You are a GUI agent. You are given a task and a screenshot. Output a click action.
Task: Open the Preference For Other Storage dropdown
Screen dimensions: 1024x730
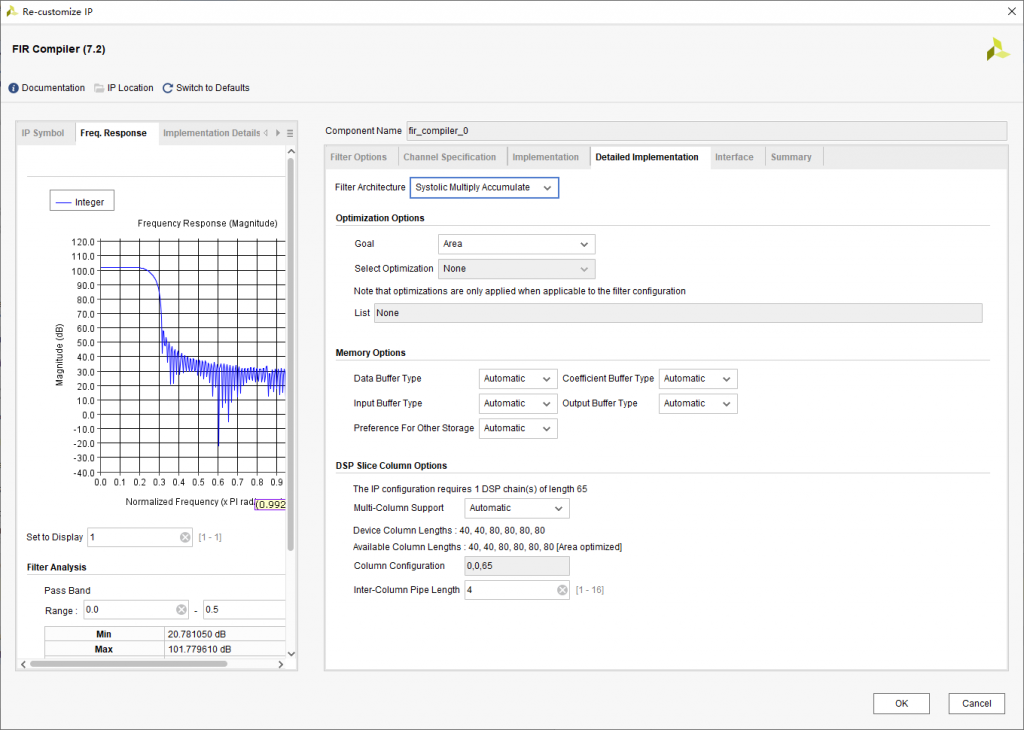518,428
